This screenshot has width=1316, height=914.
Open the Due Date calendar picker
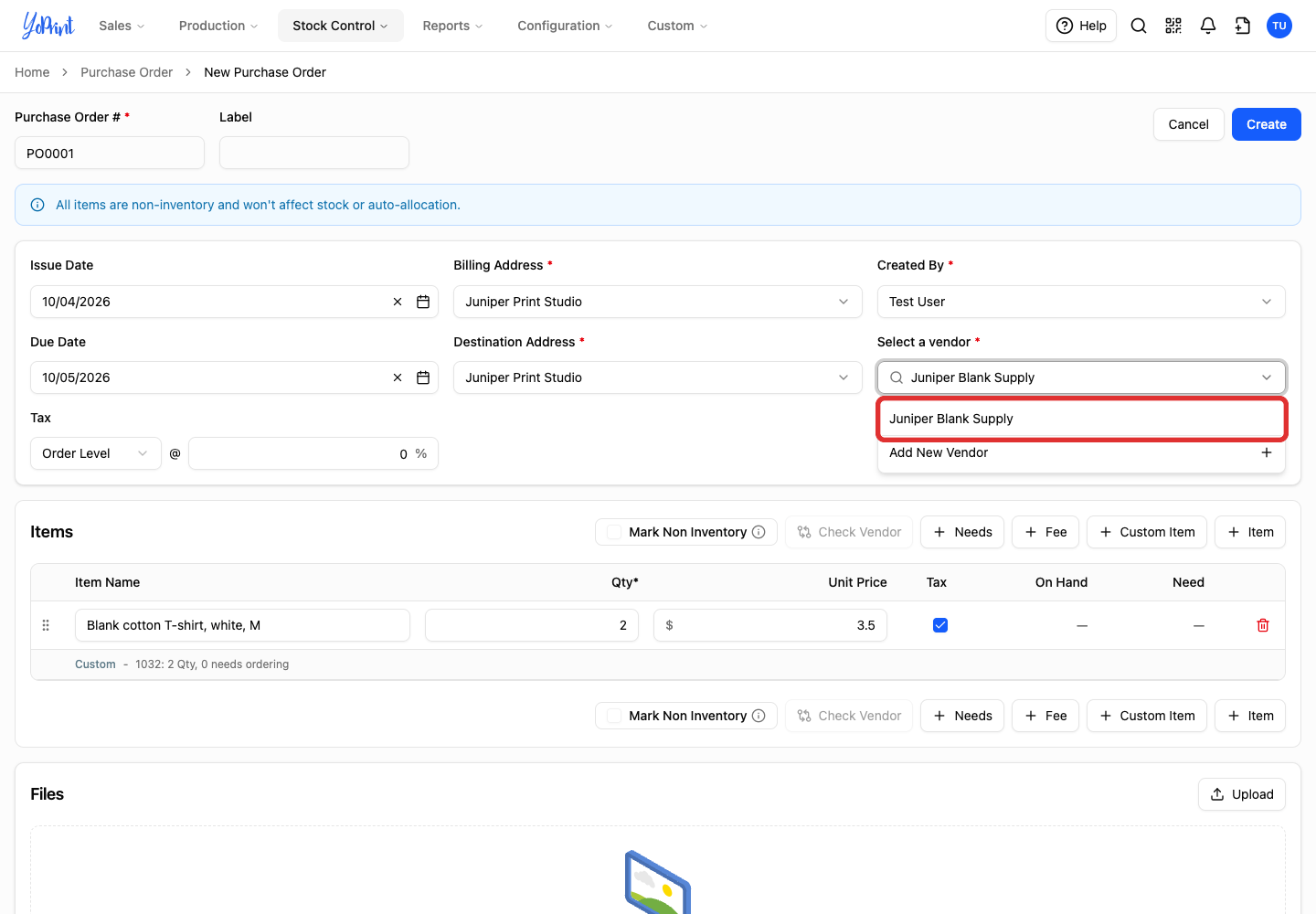(x=423, y=377)
